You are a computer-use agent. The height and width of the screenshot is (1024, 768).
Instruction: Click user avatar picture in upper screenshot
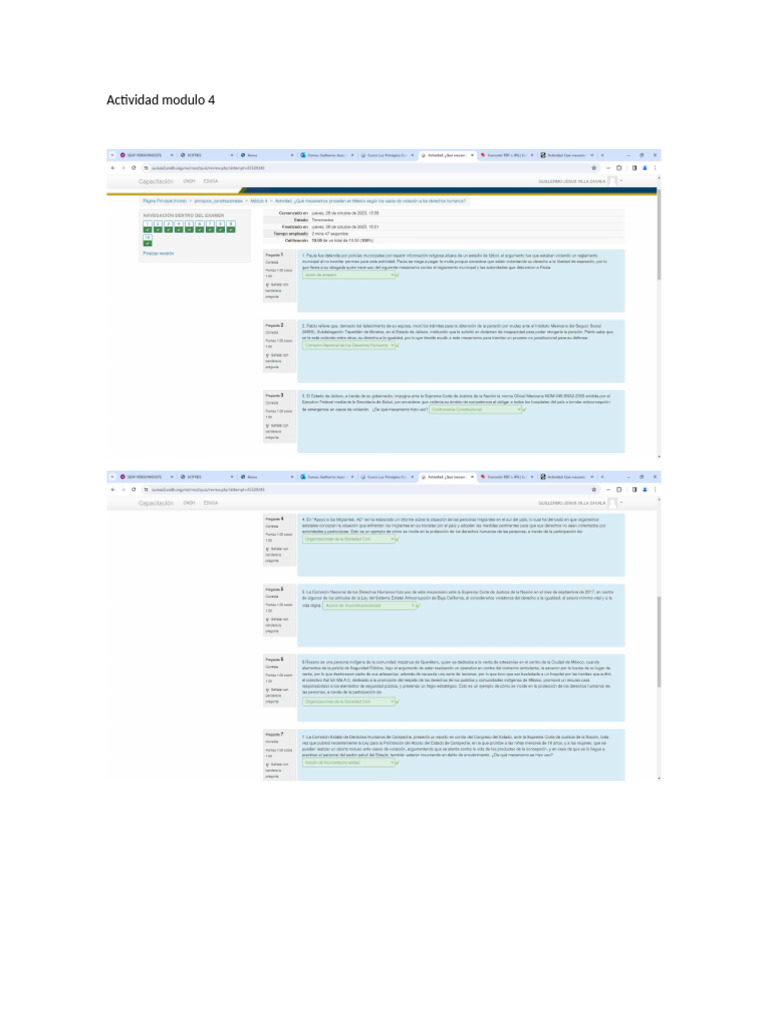point(613,181)
